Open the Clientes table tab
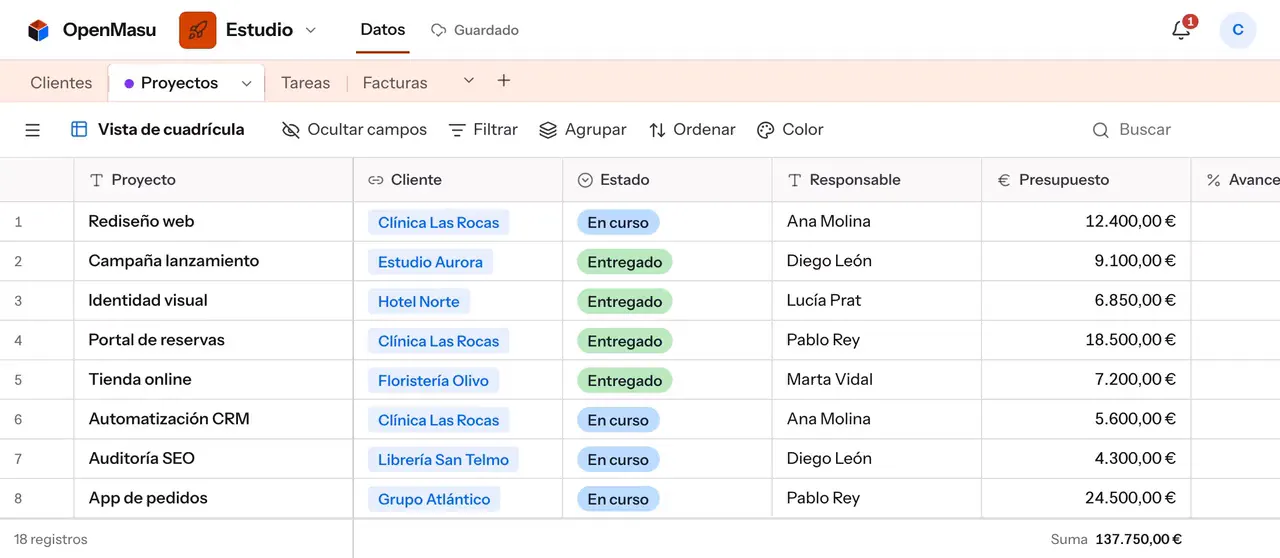 point(61,83)
